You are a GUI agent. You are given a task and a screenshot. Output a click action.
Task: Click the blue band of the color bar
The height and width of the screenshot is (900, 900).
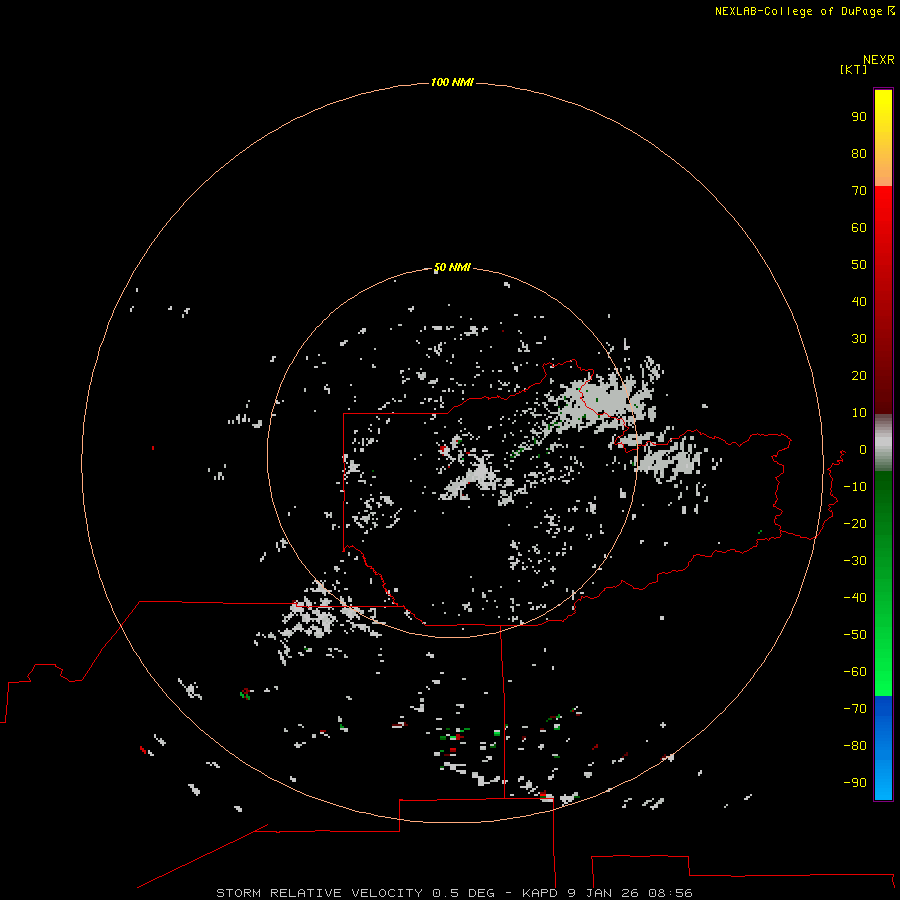click(x=883, y=748)
